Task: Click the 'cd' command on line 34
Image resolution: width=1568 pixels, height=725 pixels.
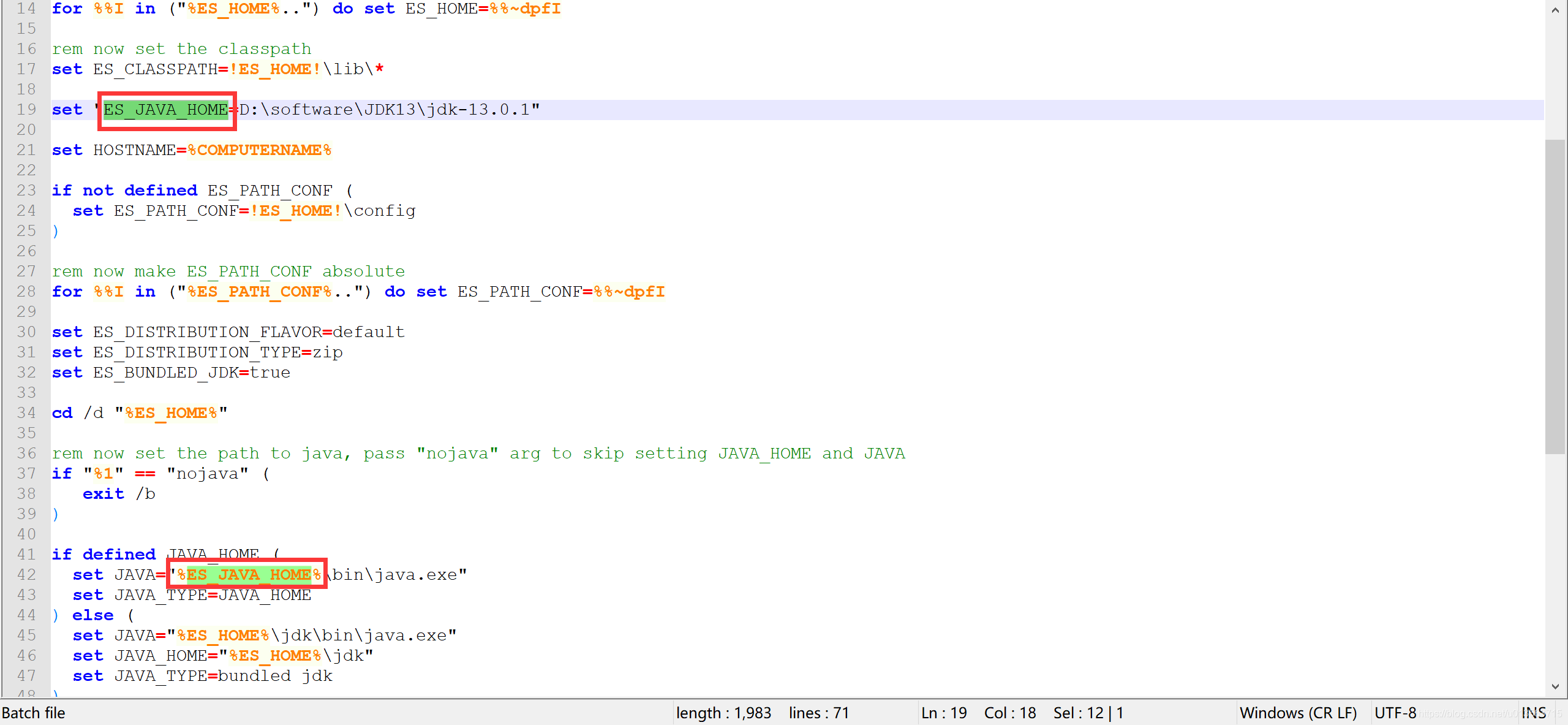Action: (x=62, y=413)
